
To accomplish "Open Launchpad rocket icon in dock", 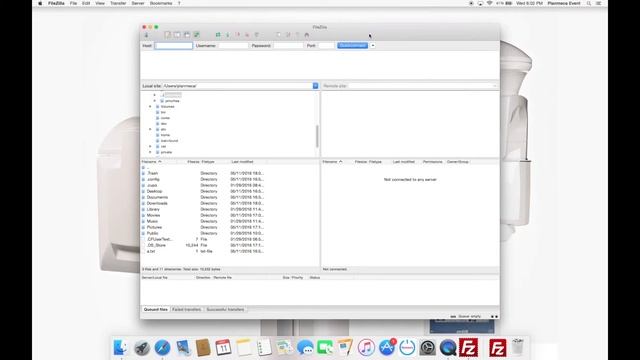I will (142, 347).
